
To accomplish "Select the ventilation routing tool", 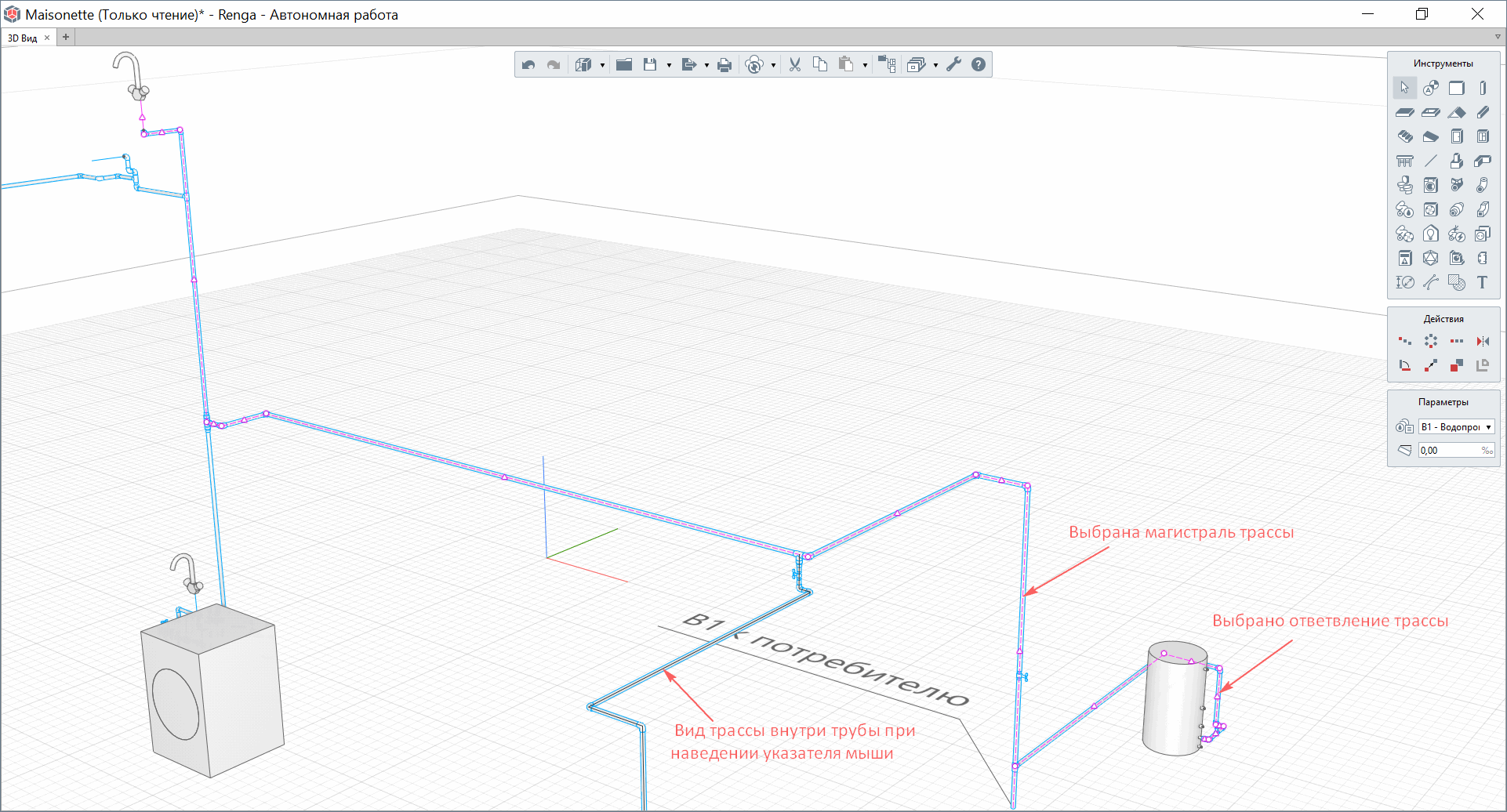I will 1404,234.
